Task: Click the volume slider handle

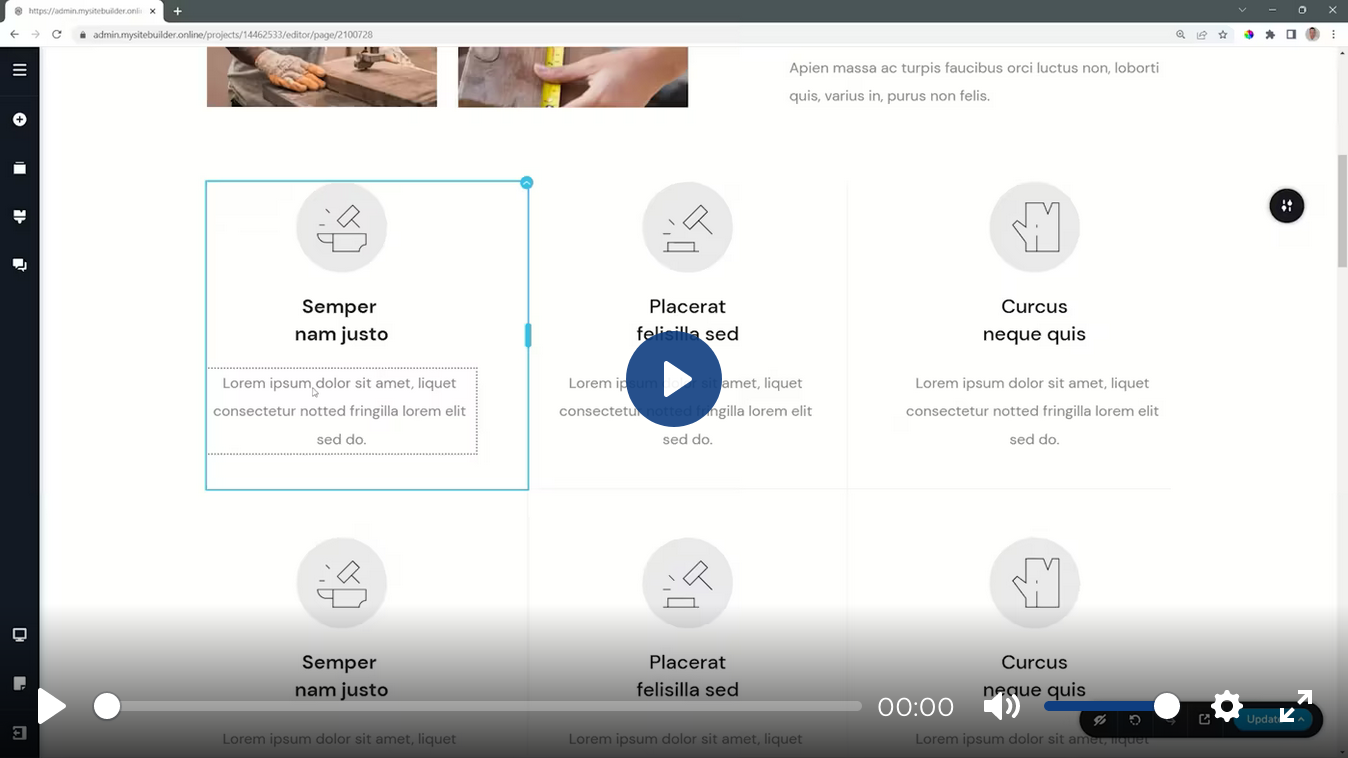Action: click(1166, 706)
